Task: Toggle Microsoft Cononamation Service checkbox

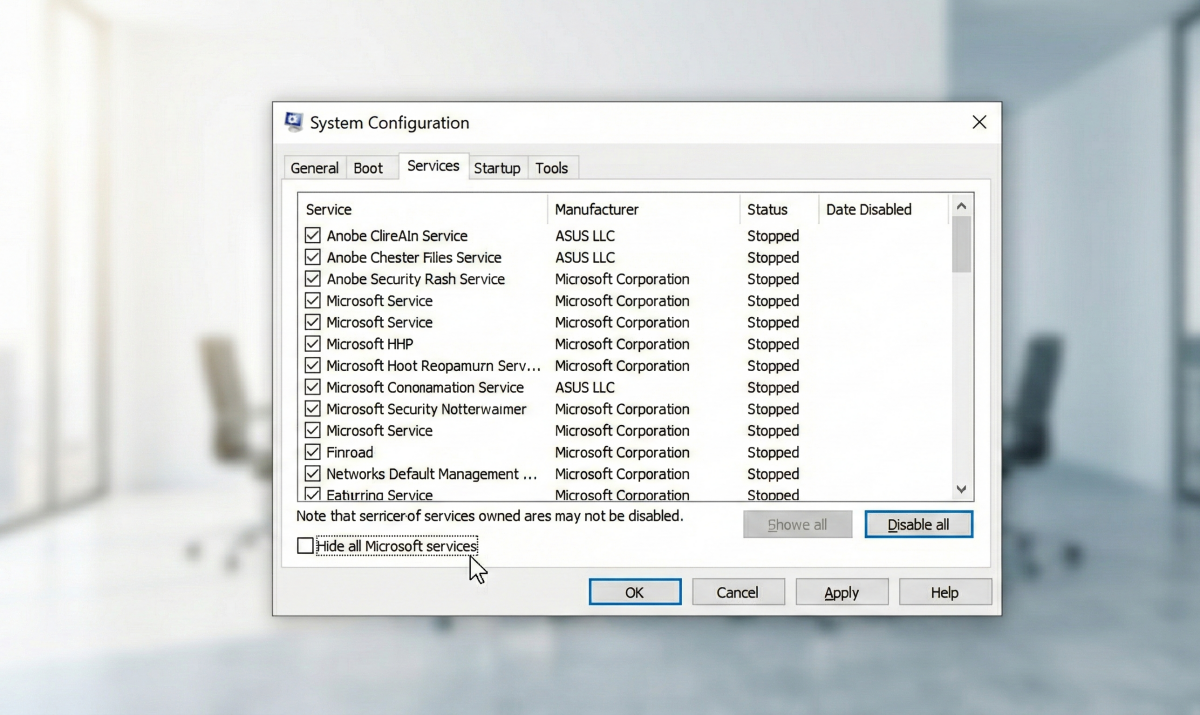Action: (312, 387)
